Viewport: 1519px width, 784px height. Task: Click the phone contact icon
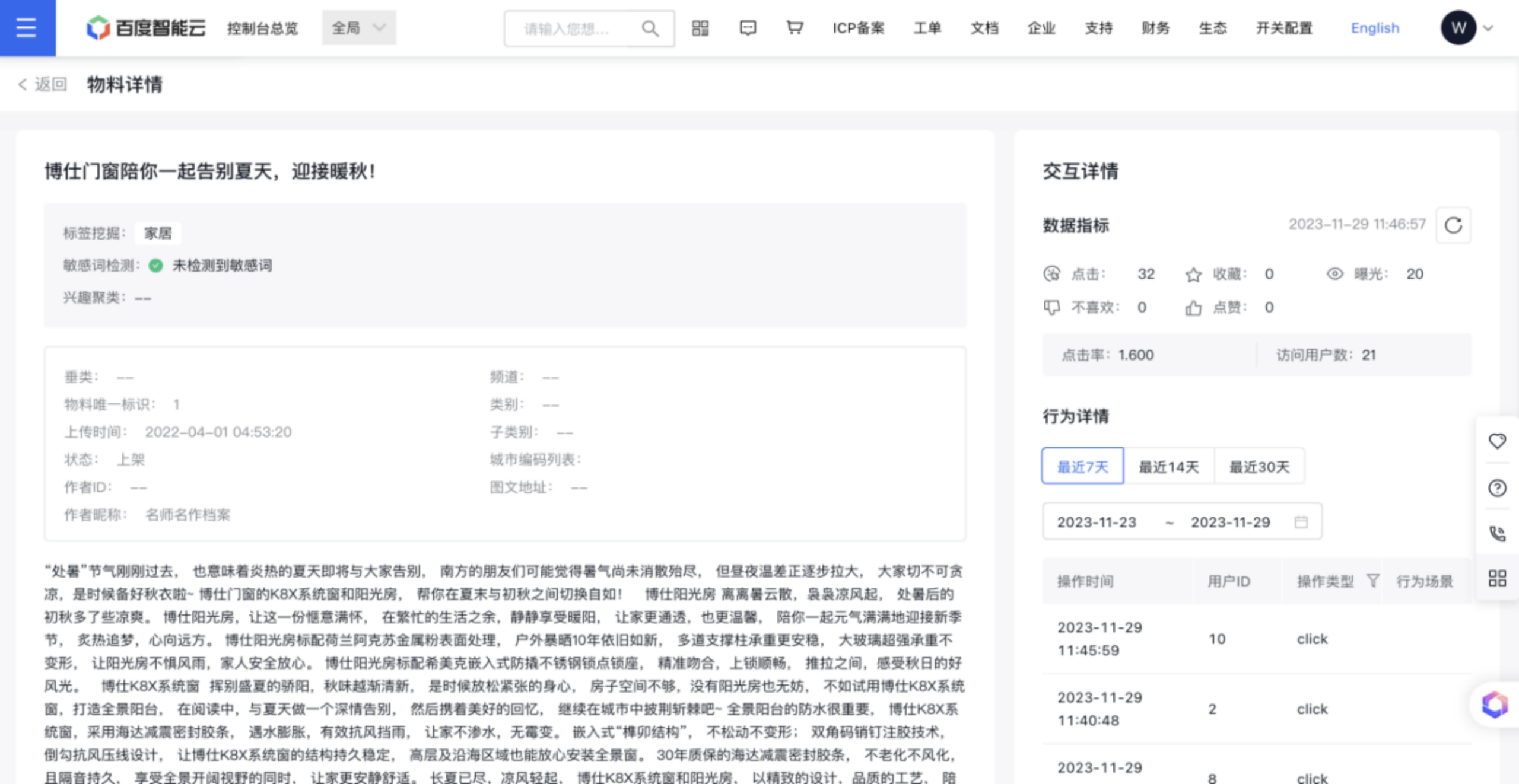pyautogui.click(x=1497, y=533)
